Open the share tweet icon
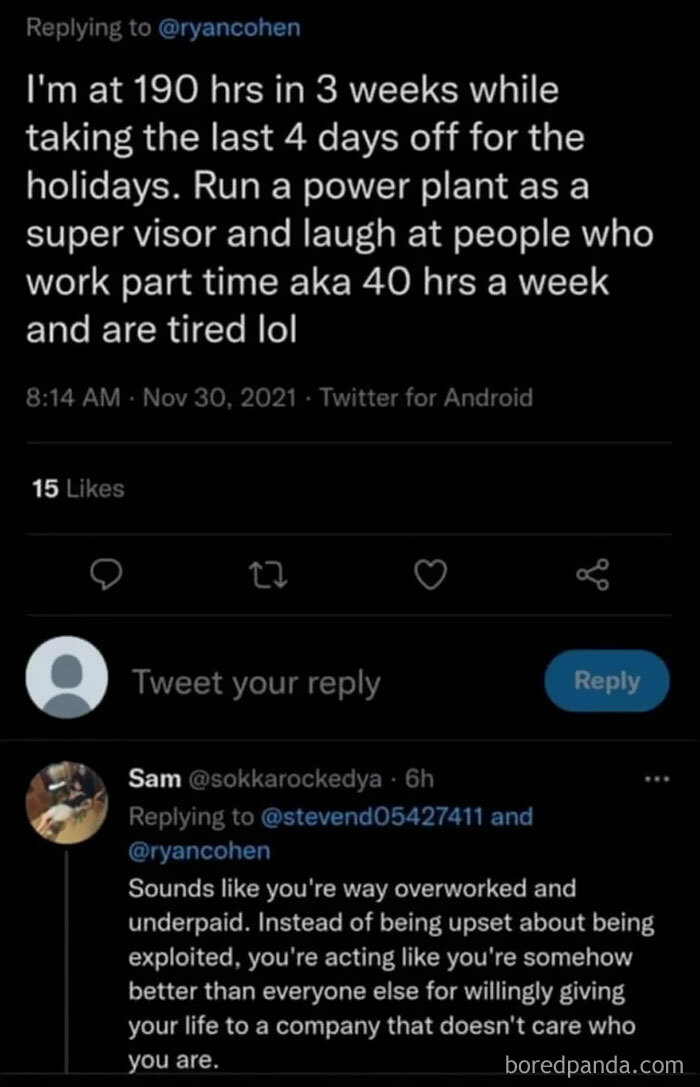This screenshot has height=1087, width=700. point(593,575)
